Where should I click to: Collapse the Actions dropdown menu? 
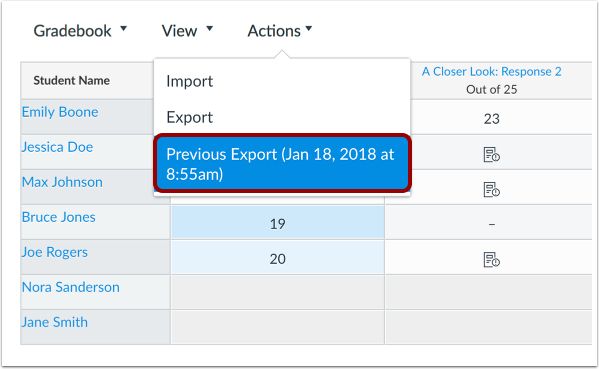pyautogui.click(x=280, y=31)
